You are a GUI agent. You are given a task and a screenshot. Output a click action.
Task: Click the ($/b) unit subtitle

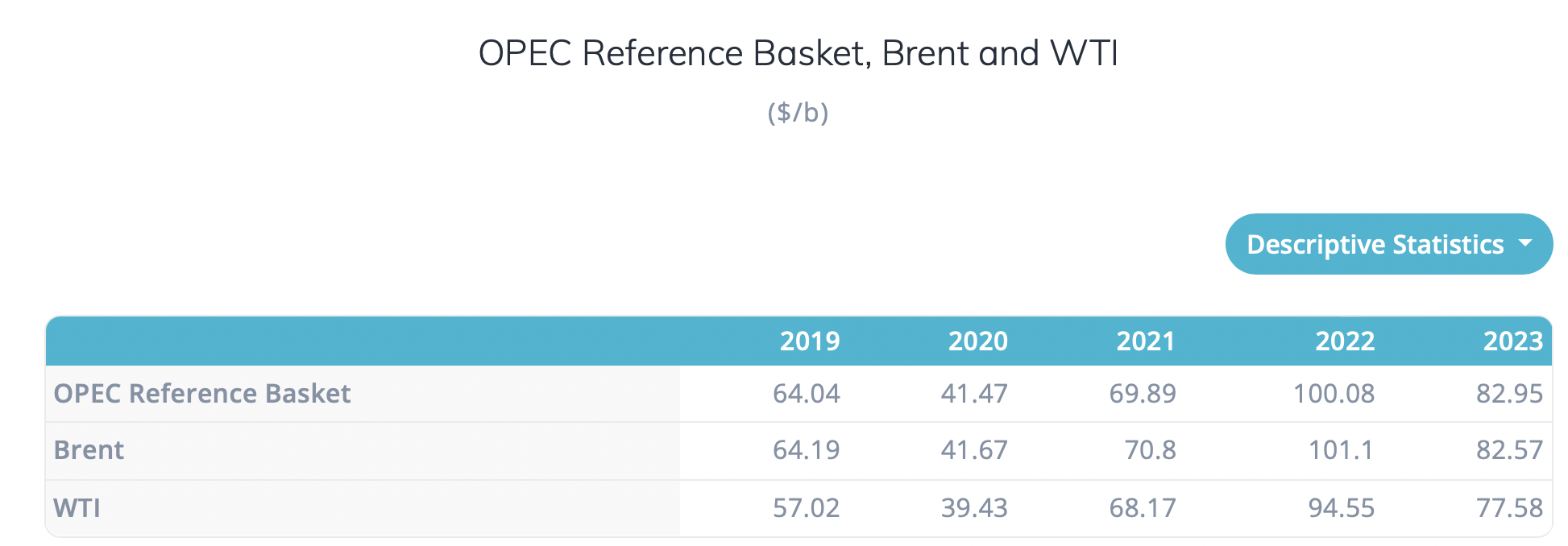pos(798,112)
